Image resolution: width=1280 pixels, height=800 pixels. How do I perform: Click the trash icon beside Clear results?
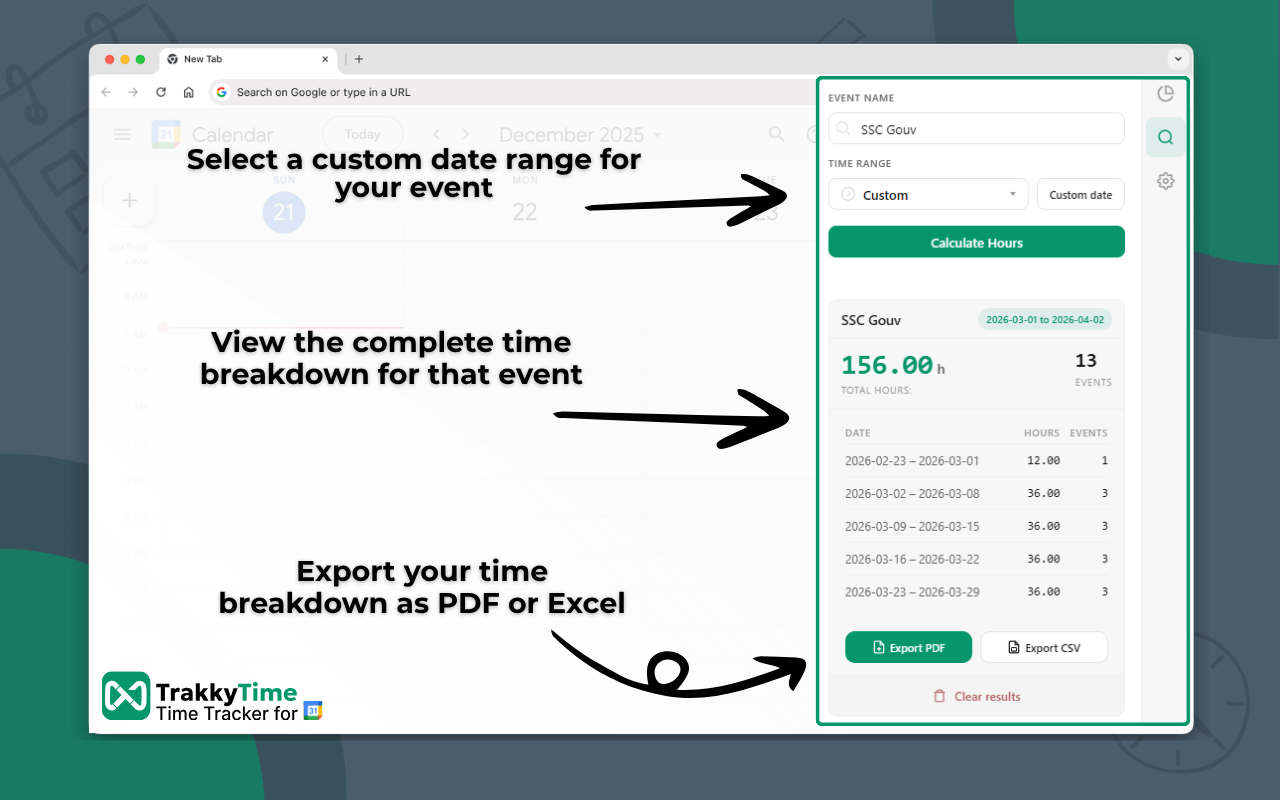pos(939,696)
